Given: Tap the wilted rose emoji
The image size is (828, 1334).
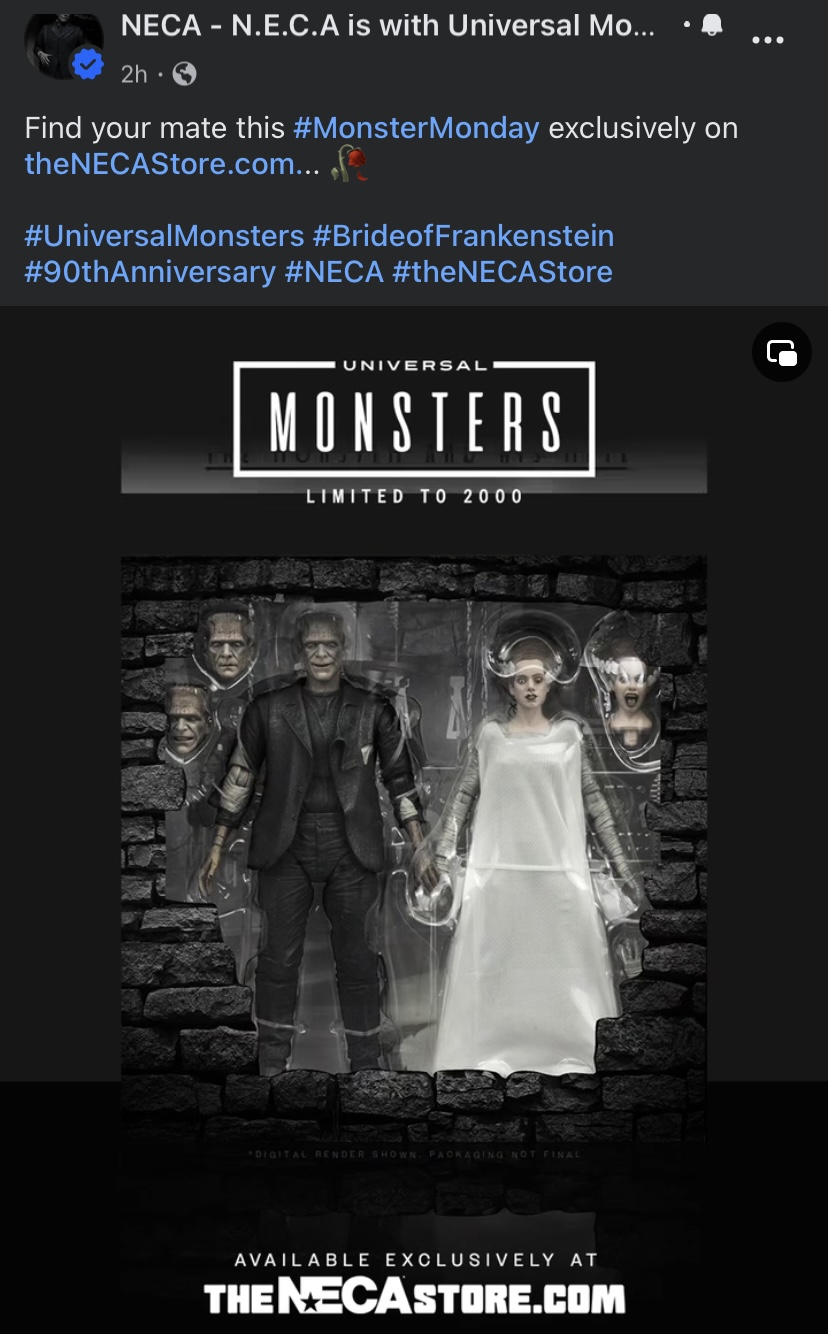Looking at the screenshot, I should click(350, 163).
